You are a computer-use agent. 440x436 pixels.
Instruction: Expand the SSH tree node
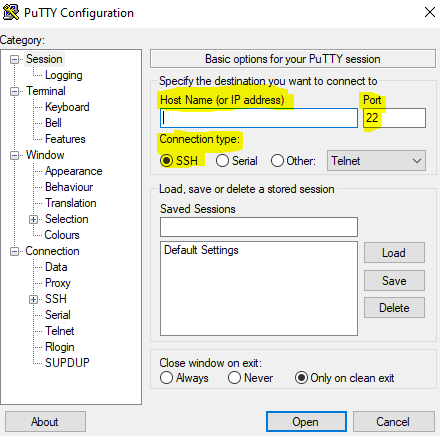(33, 299)
